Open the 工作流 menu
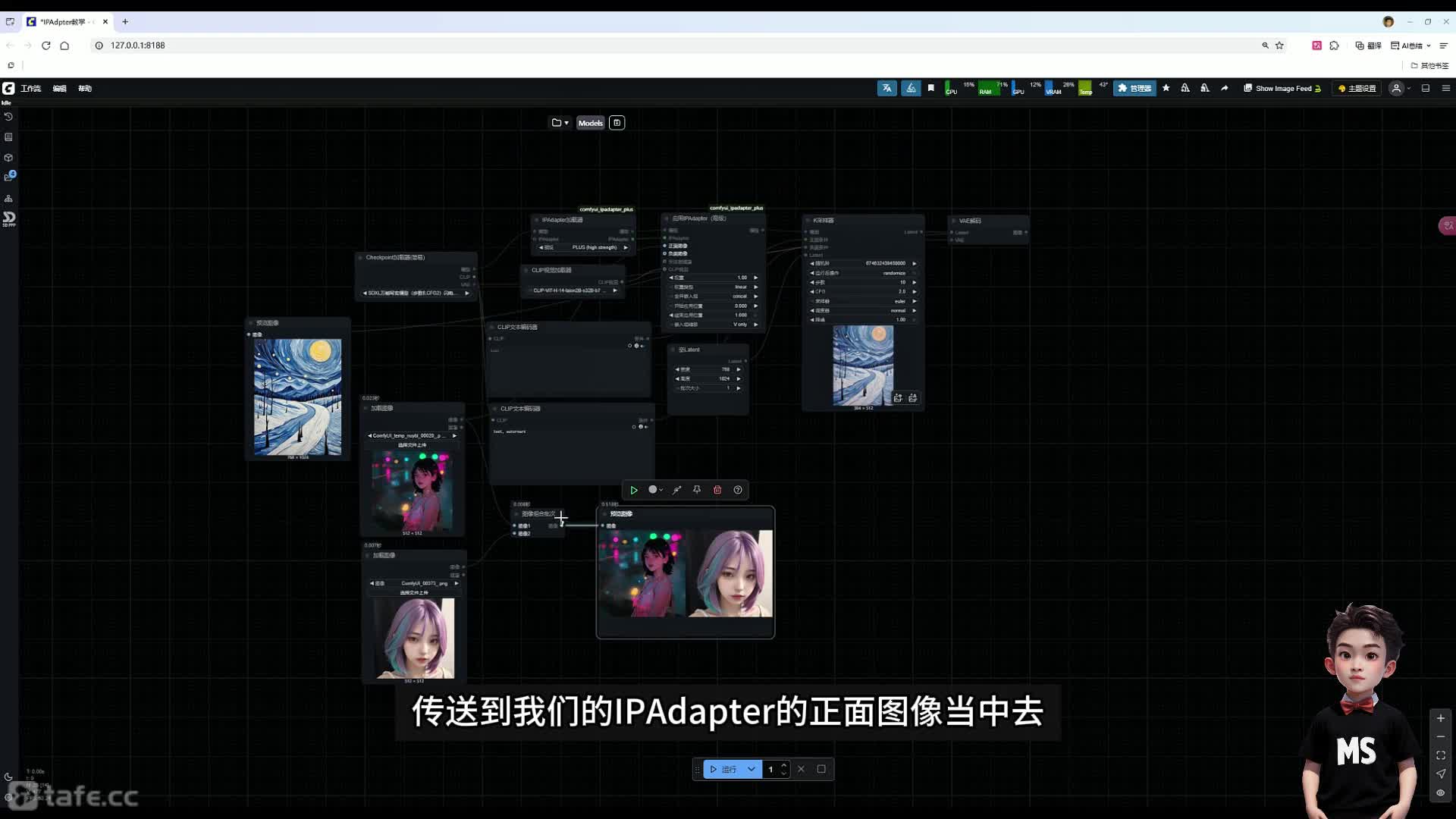 pyautogui.click(x=31, y=89)
